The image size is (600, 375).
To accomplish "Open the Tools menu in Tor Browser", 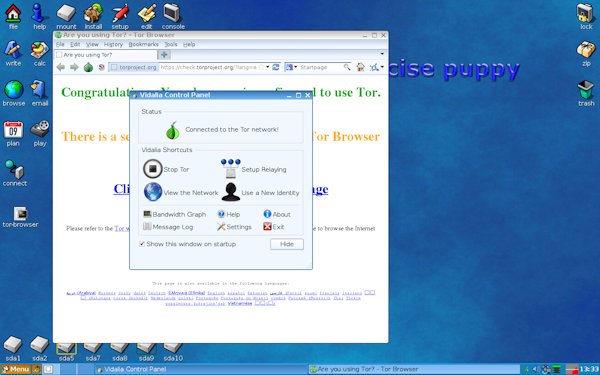I will tap(171, 44).
